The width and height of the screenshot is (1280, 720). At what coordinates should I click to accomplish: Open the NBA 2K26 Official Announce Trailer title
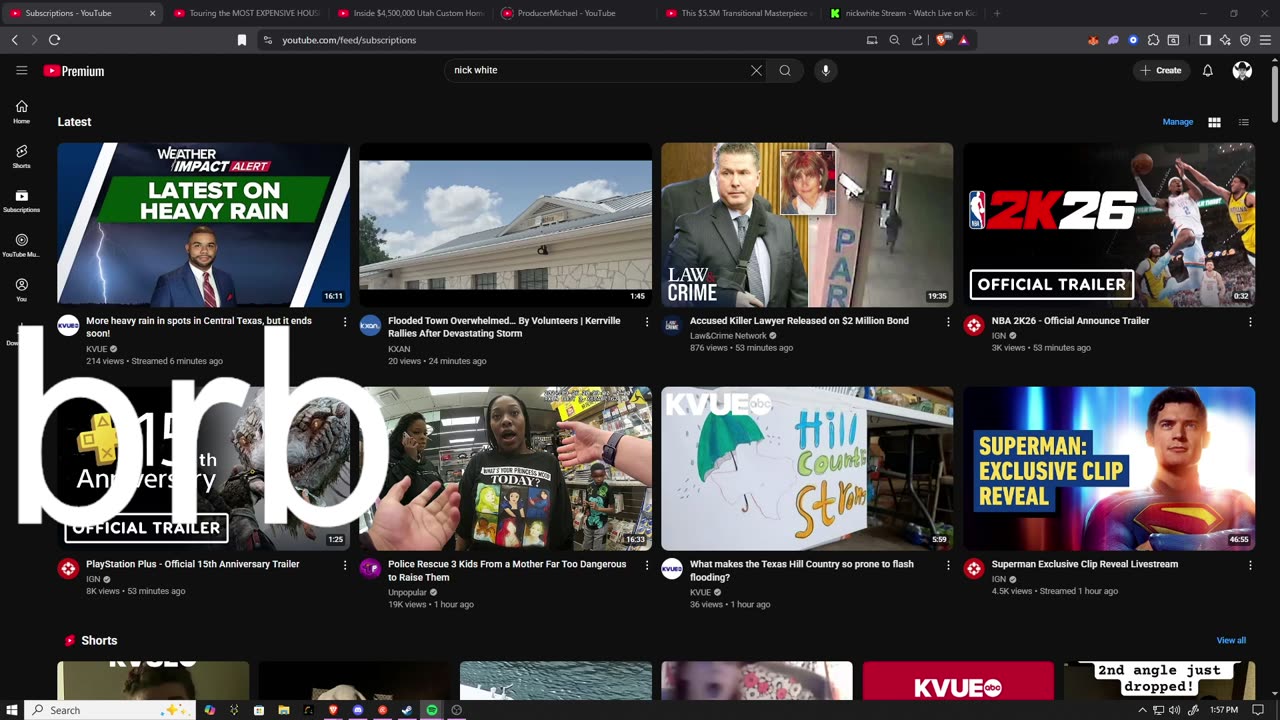pos(1070,321)
